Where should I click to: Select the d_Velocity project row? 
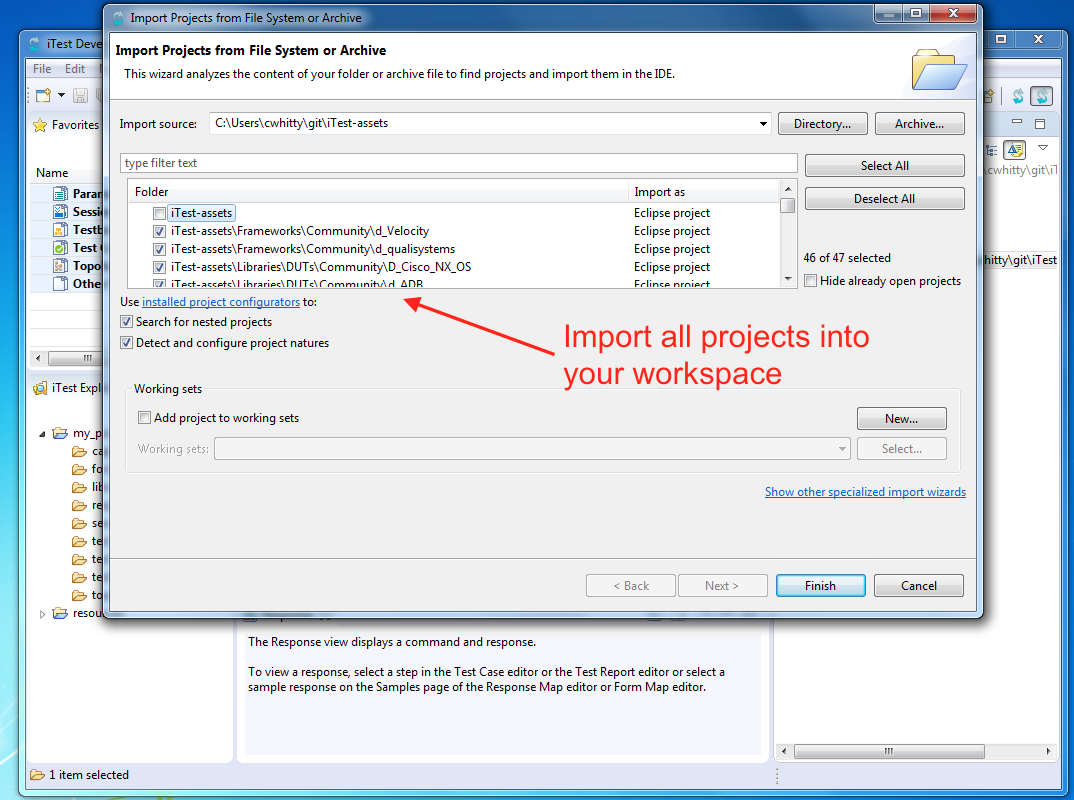[x=299, y=232]
